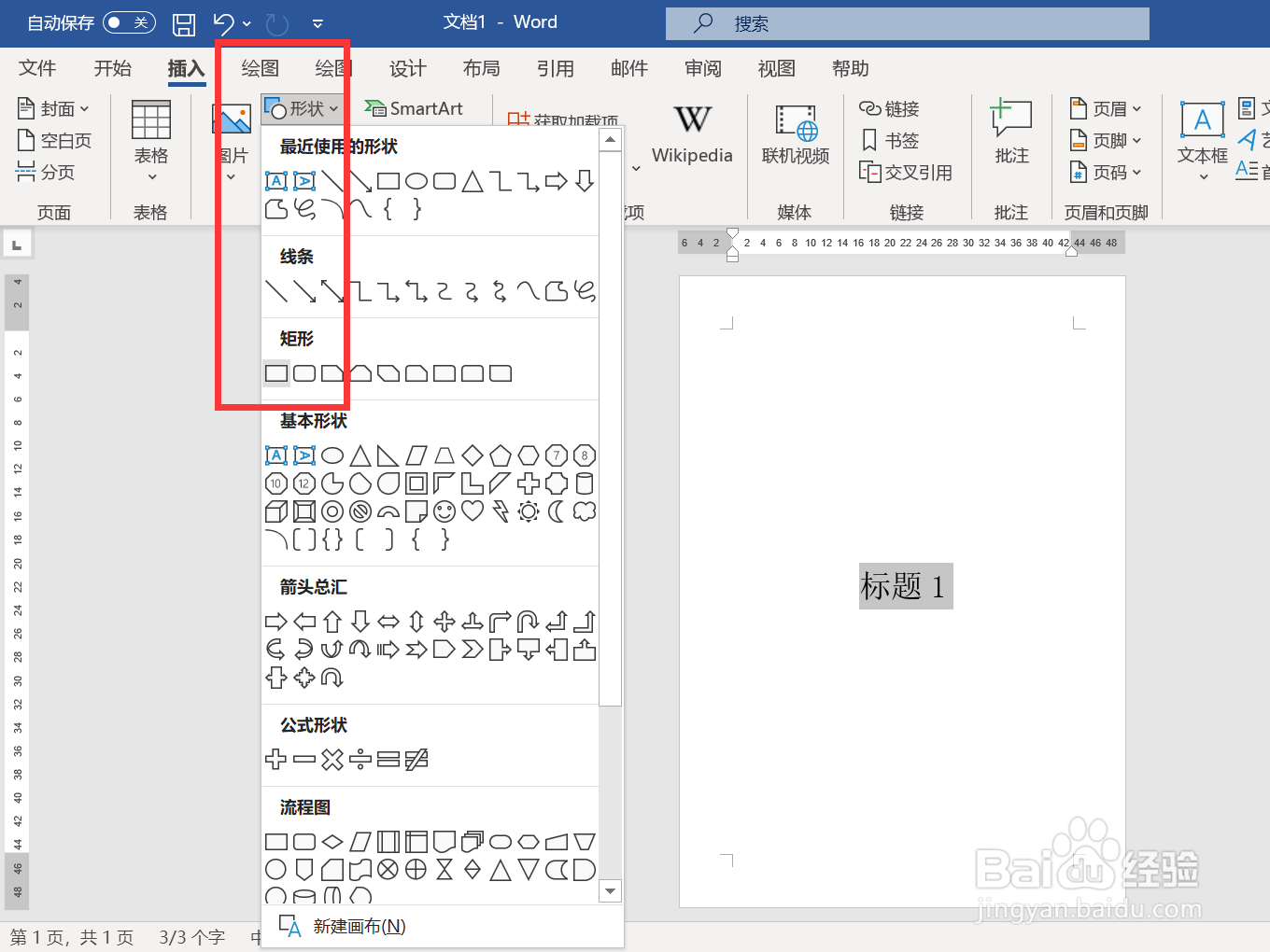1270x952 pixels.
Task: Expand the 页眉 (Header) dropdown
Action: point(1106,108)
